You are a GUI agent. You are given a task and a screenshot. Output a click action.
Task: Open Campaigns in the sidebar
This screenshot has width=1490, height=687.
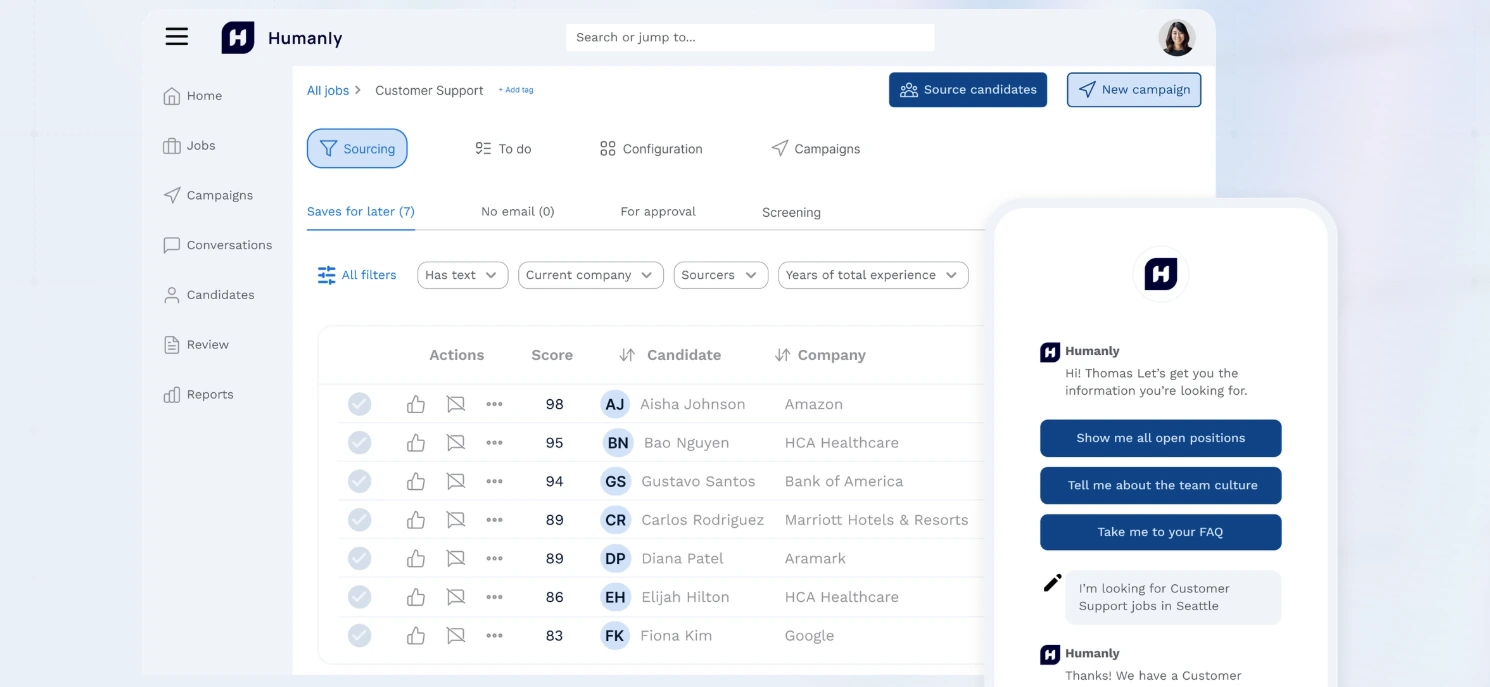pos(208,195)
